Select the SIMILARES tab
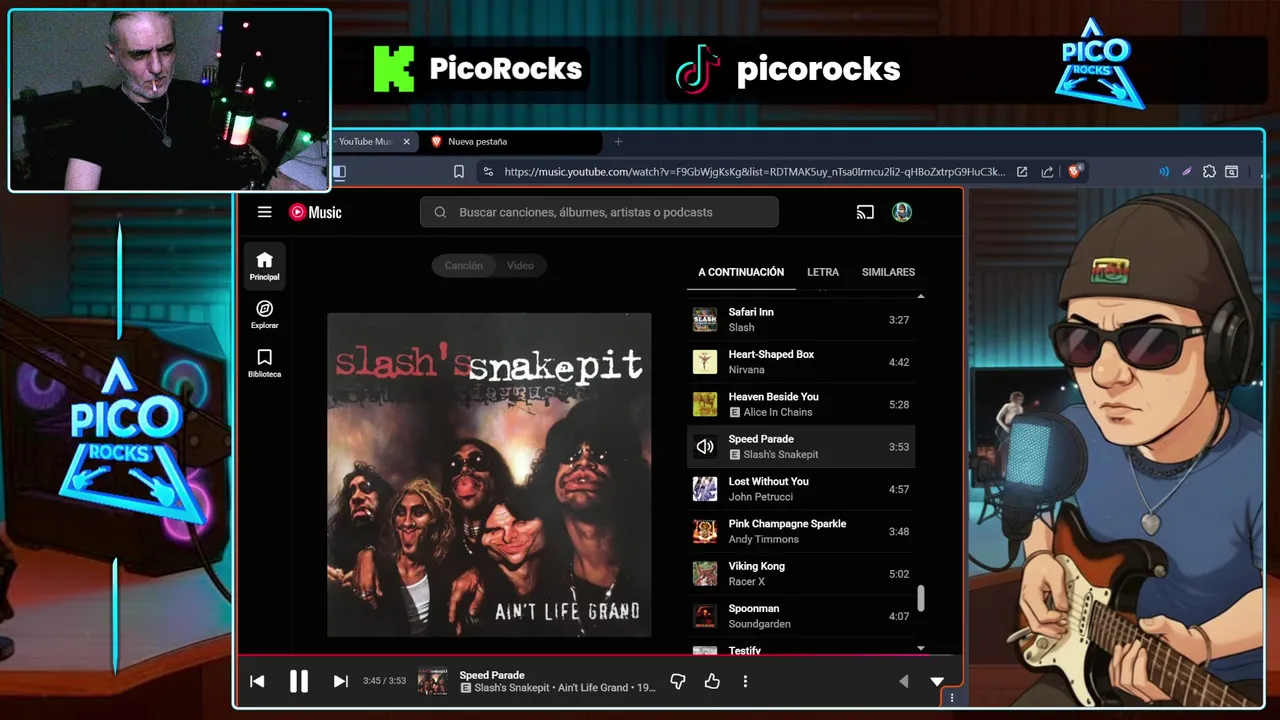The image size is (1280, 720). point(888,272)
